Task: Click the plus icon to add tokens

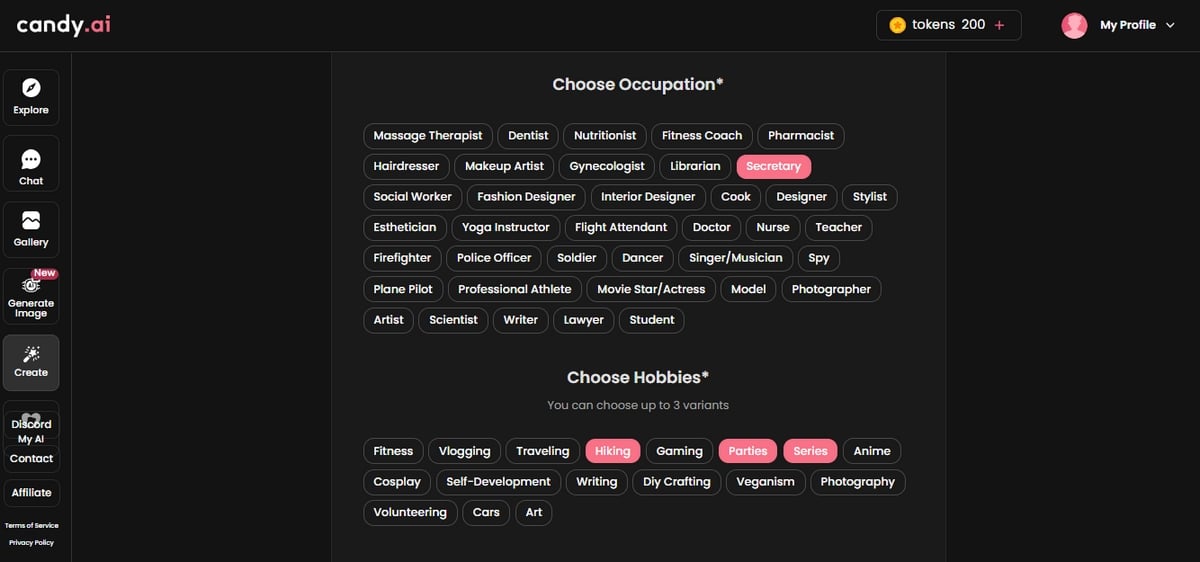Action: (999, 25)
